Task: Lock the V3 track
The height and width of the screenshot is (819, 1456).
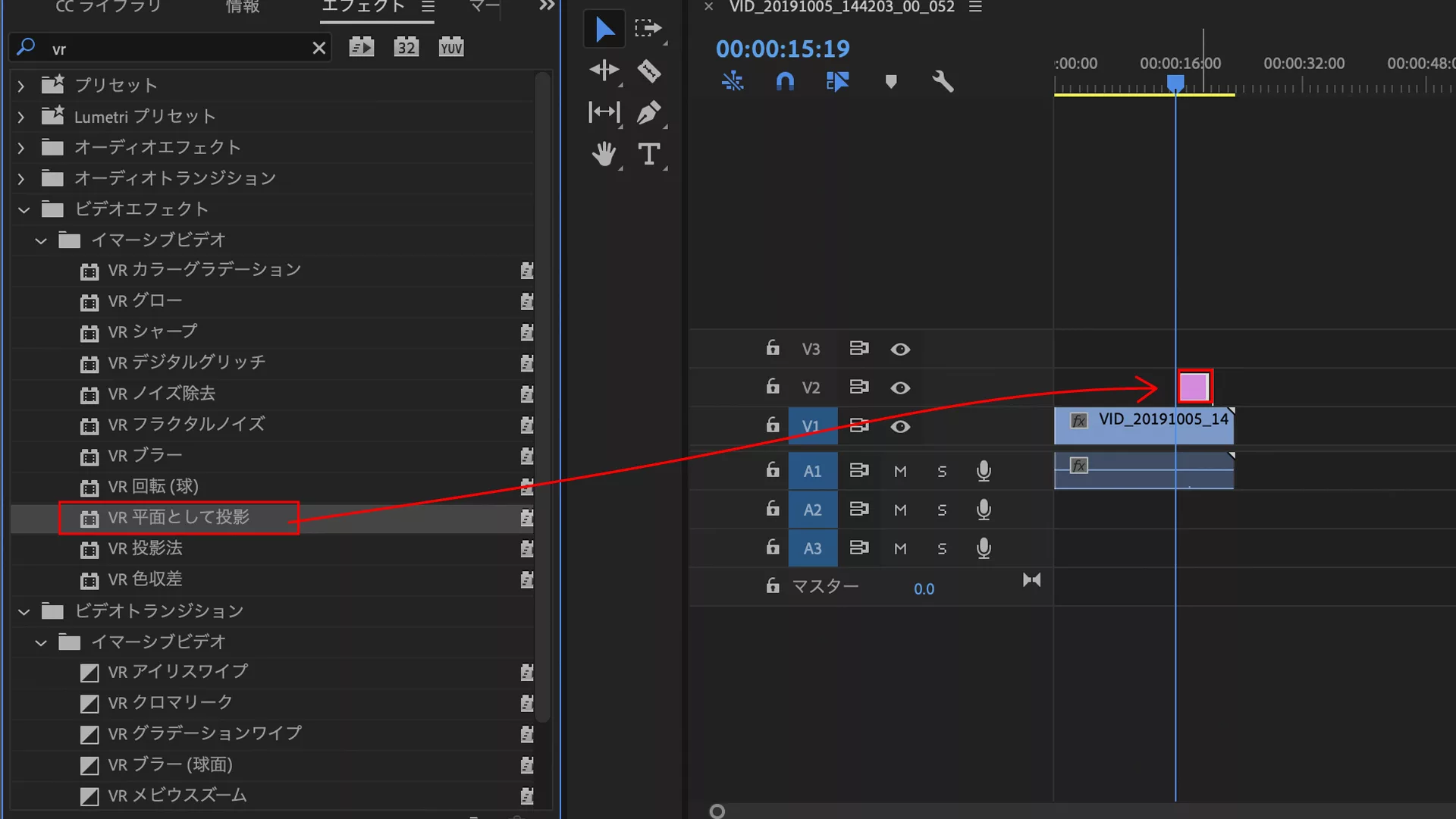Action: [x=772, y=347]
